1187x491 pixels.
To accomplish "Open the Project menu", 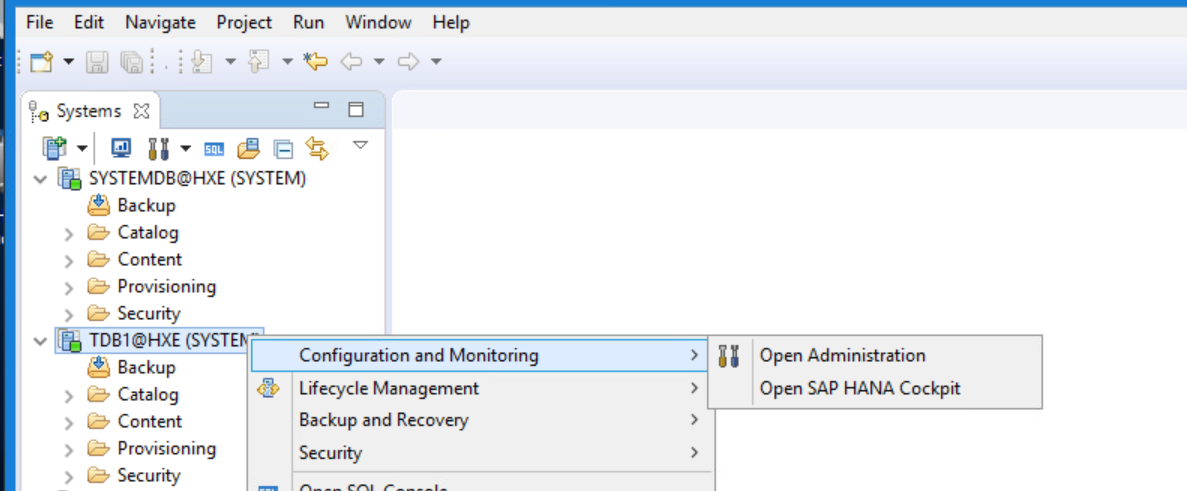I will tap(244, 23).
